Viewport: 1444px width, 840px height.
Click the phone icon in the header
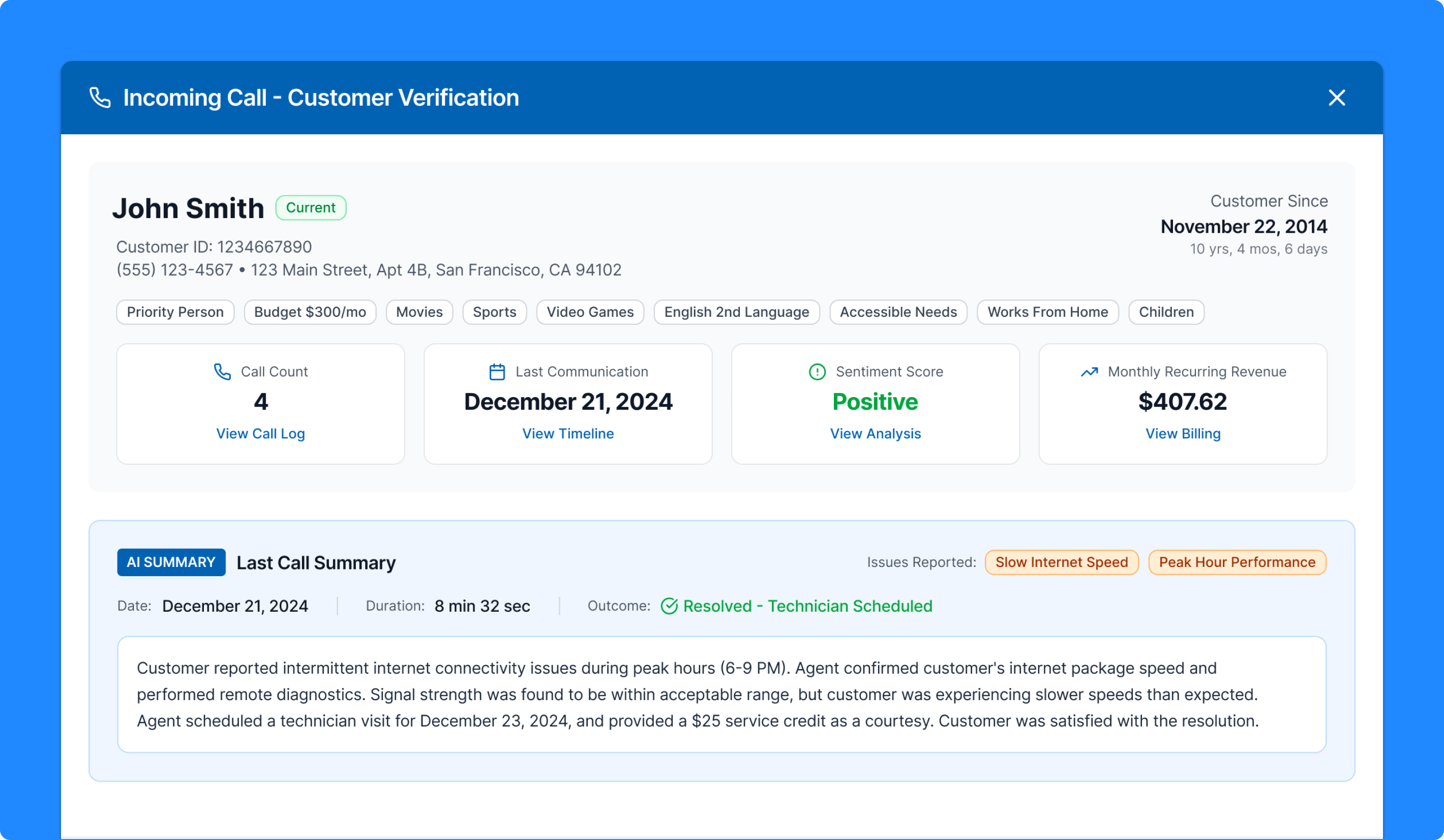100,98
